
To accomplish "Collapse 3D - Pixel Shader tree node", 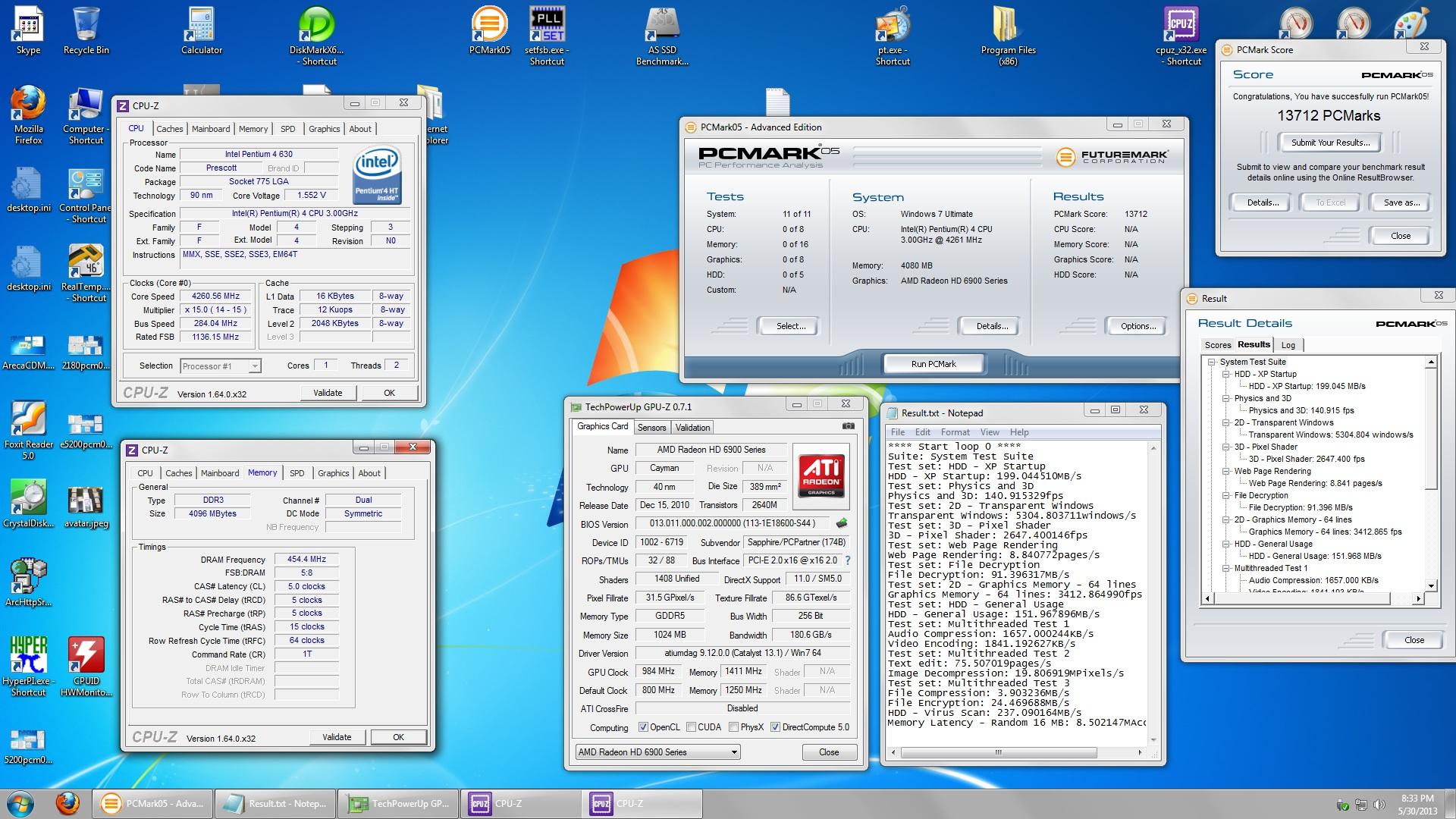I will [x=1225, y=447].
